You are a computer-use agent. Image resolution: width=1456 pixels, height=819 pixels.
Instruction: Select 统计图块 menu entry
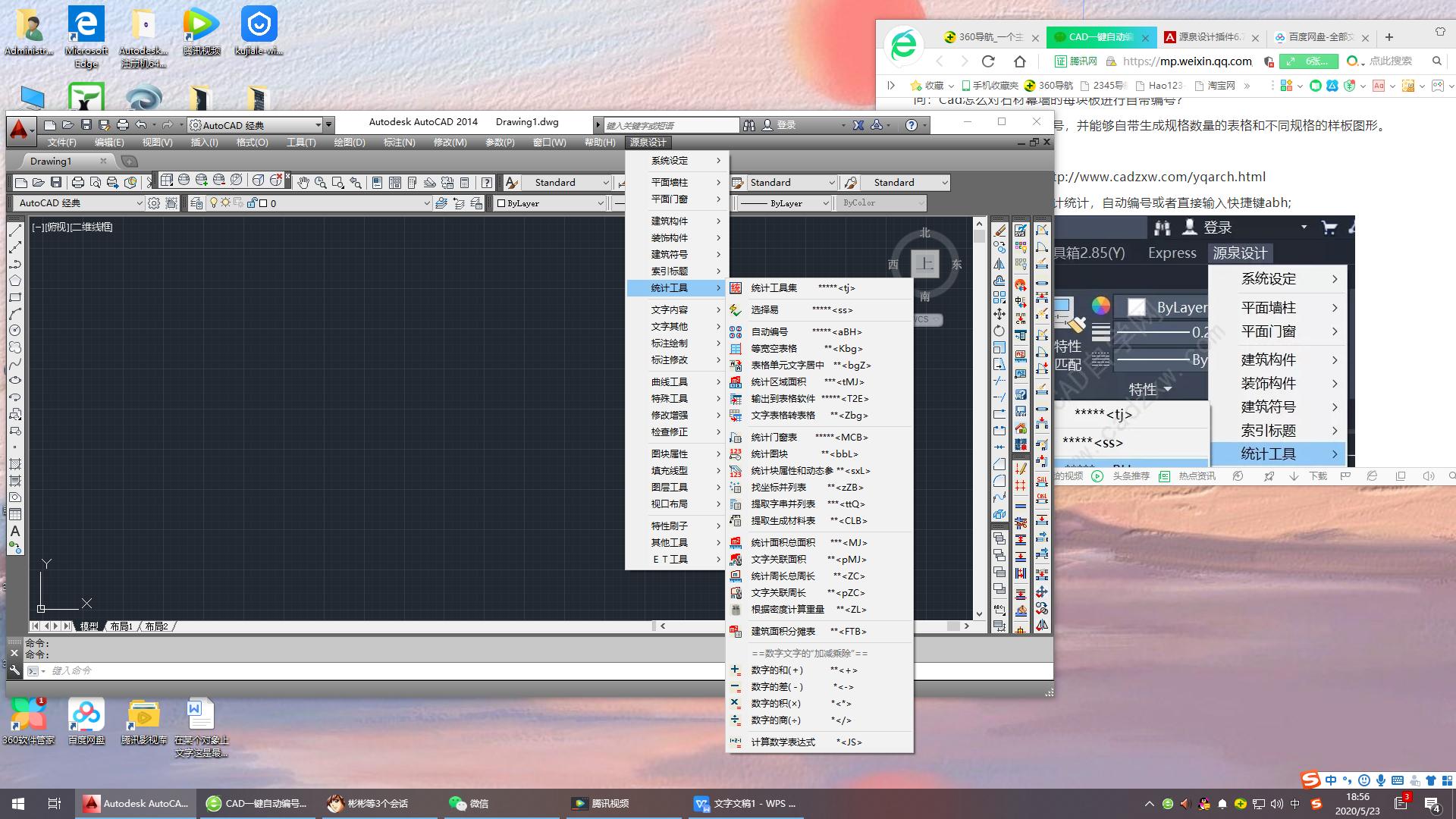(769, 453)
